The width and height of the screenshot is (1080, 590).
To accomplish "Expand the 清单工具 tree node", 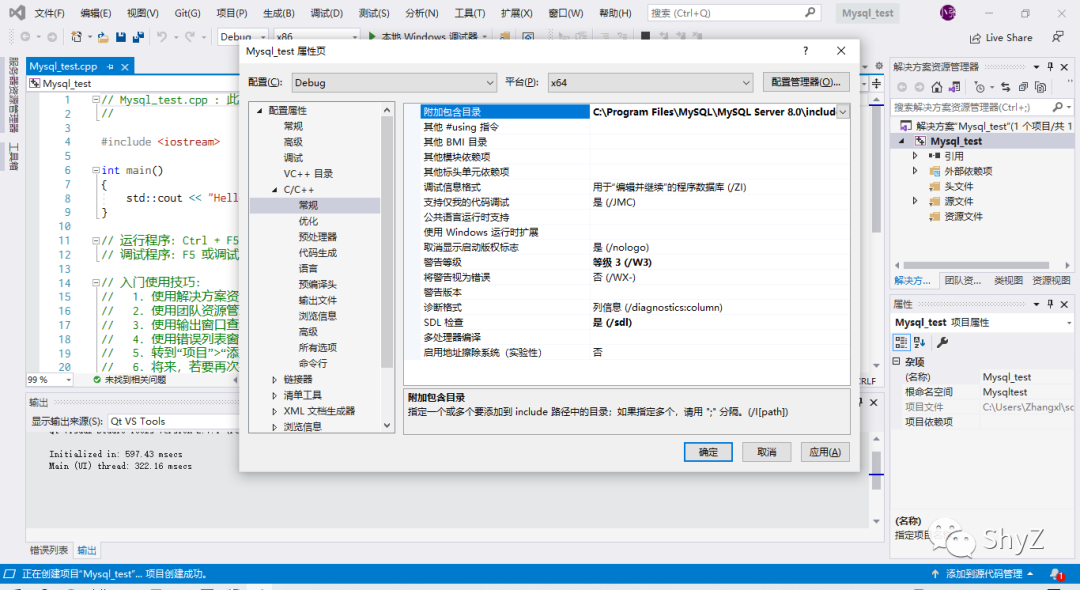I will (275, 395).
